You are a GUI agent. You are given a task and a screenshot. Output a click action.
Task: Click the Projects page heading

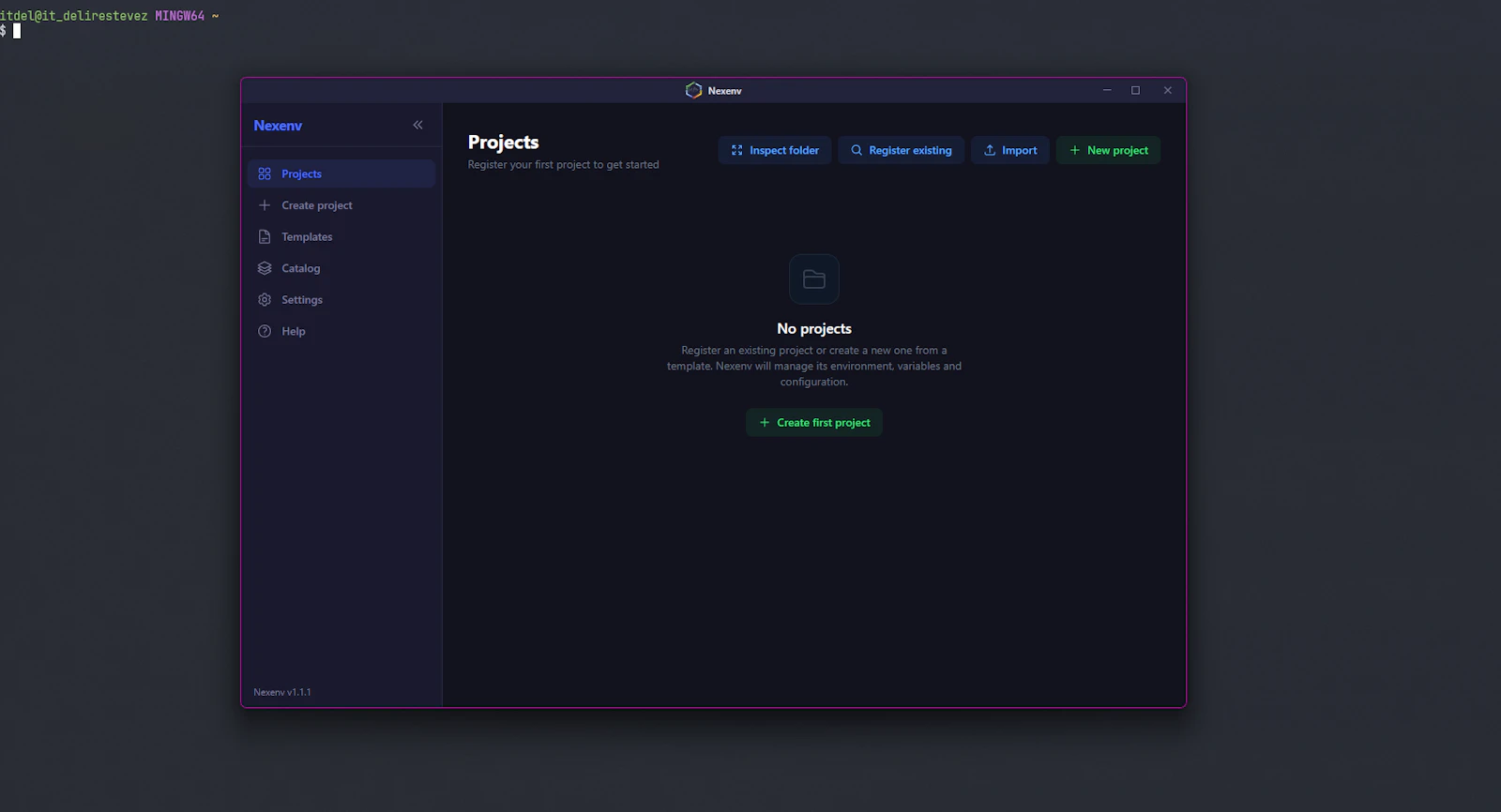[504, 143]
